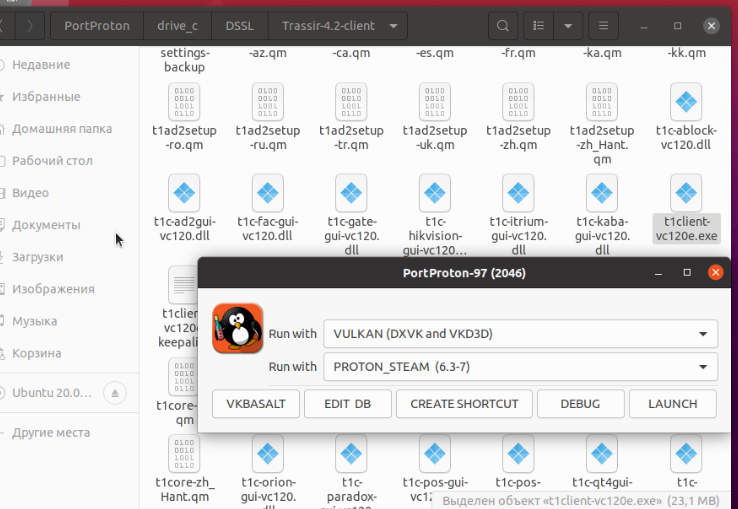Open the search icon in file manager
Image resolution: width=738 pixels, height=509 pixels.
pyautogui.click(x=503, y=25)
